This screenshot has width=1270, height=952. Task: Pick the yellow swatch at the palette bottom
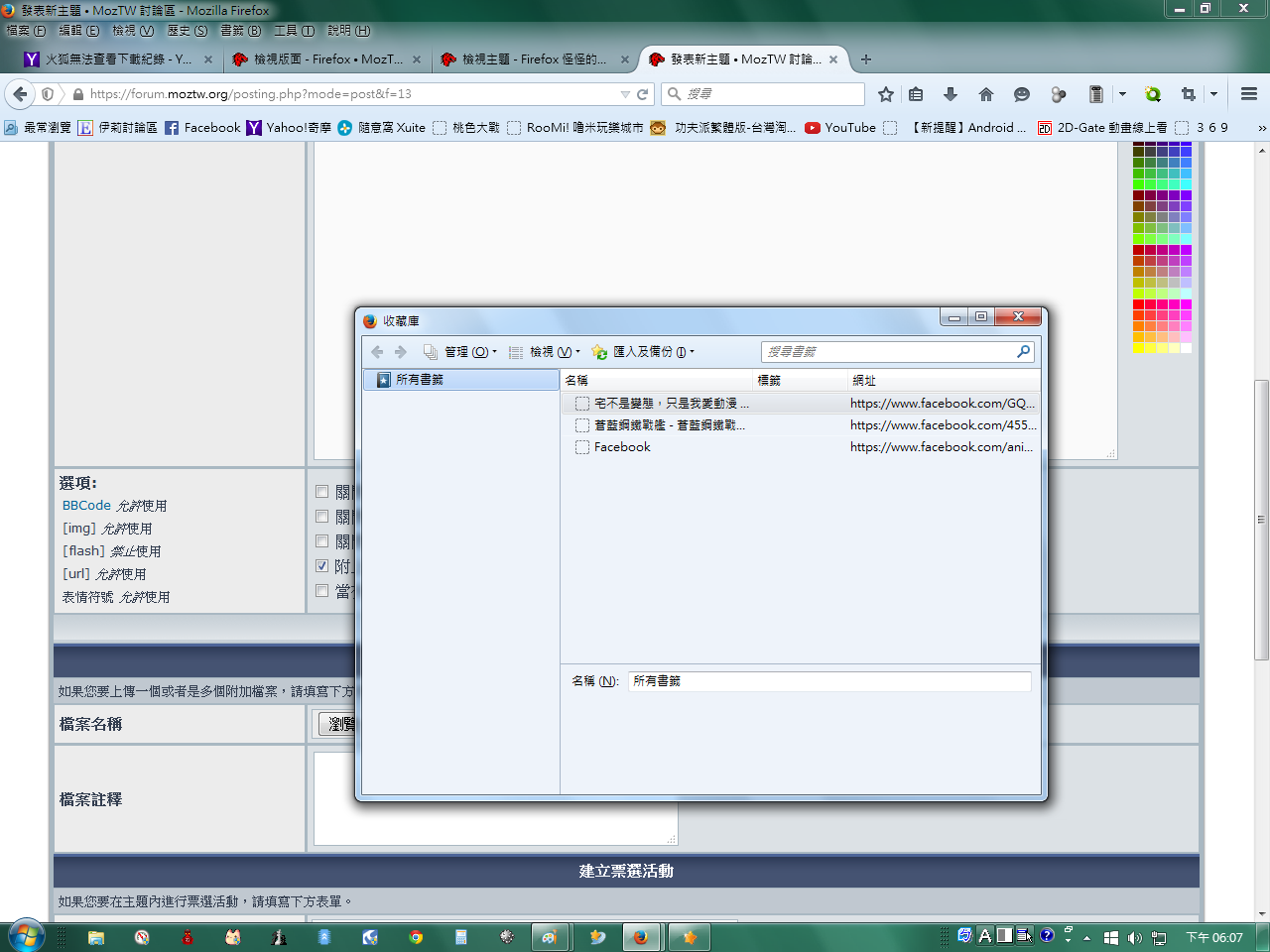pos(1139,348)
